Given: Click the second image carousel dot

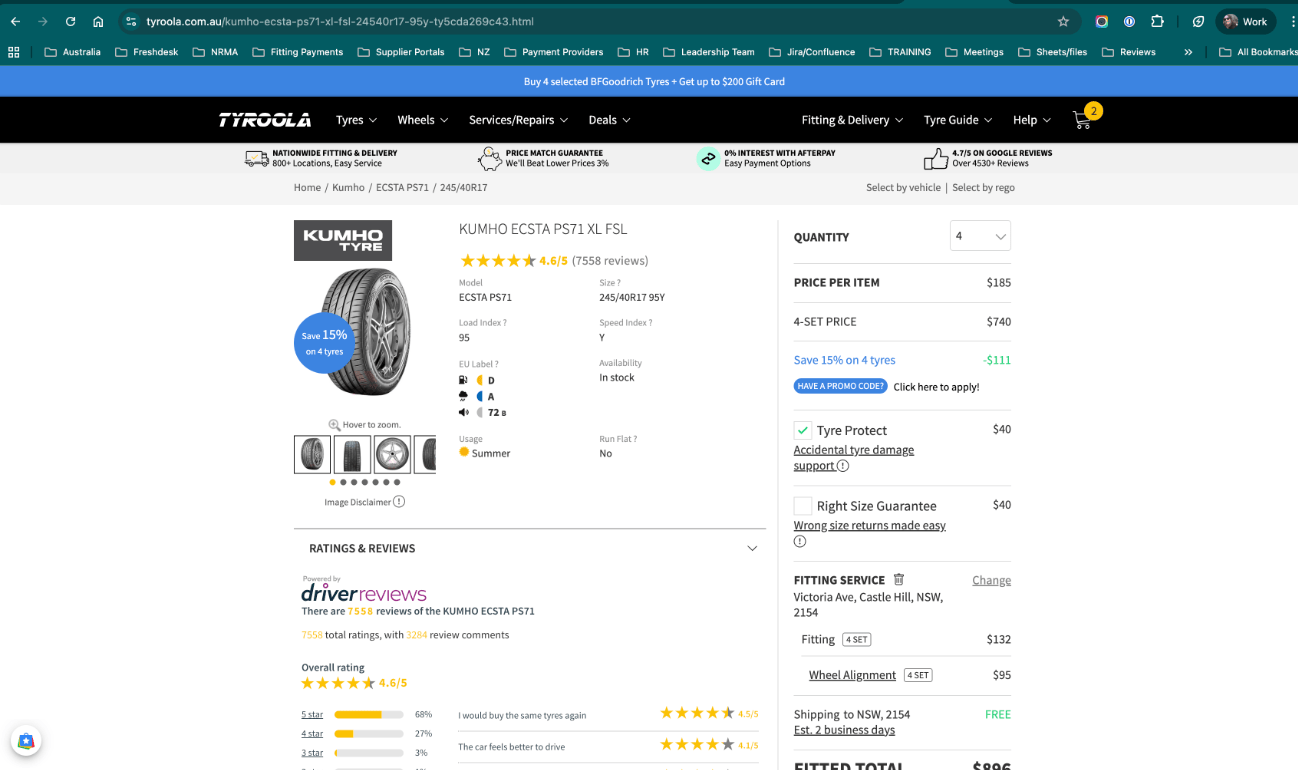Looking at the screenshot, I should [x=343, y=482].
